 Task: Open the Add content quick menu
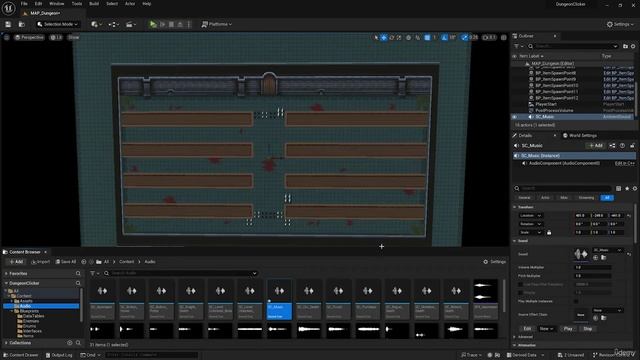(x=96, y=24)
